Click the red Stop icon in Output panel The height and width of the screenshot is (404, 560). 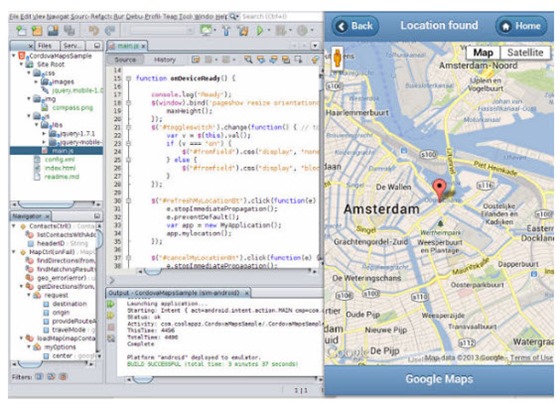(x=111, y=327)
